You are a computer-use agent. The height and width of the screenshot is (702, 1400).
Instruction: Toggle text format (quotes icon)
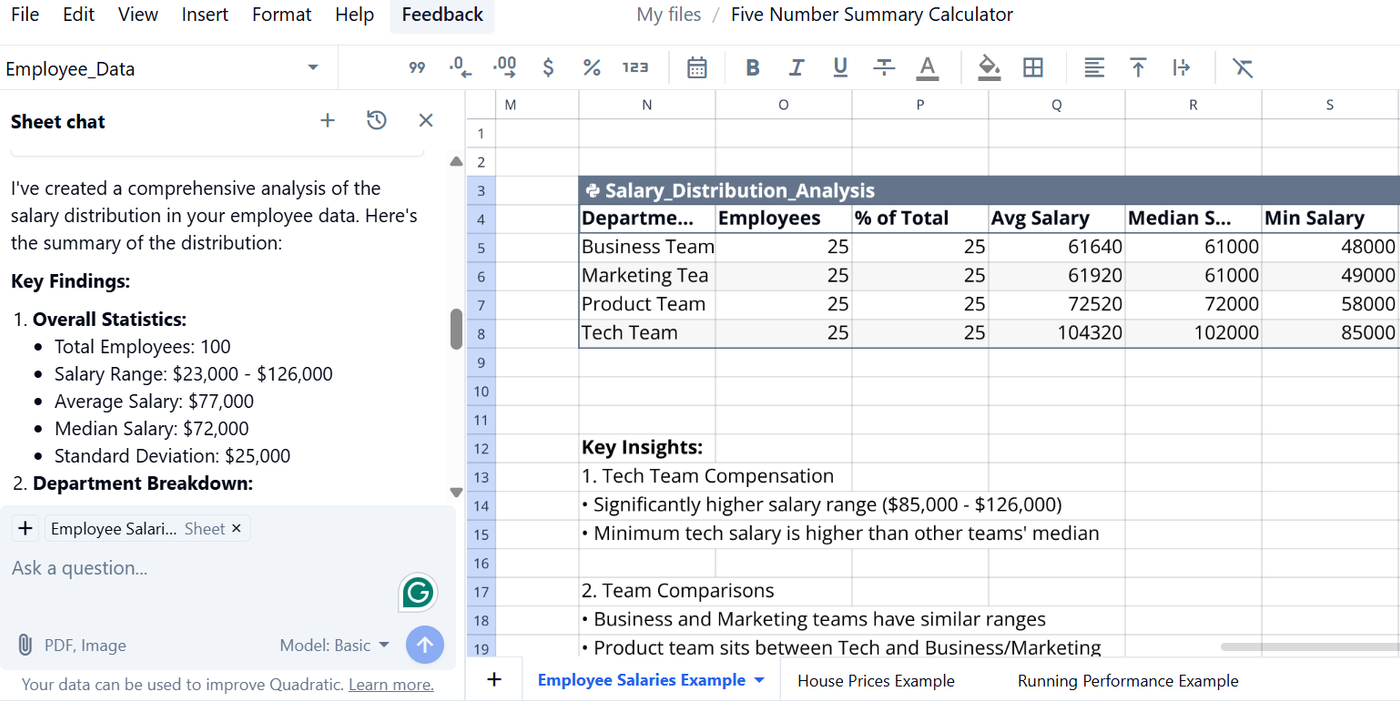(417, 68)
